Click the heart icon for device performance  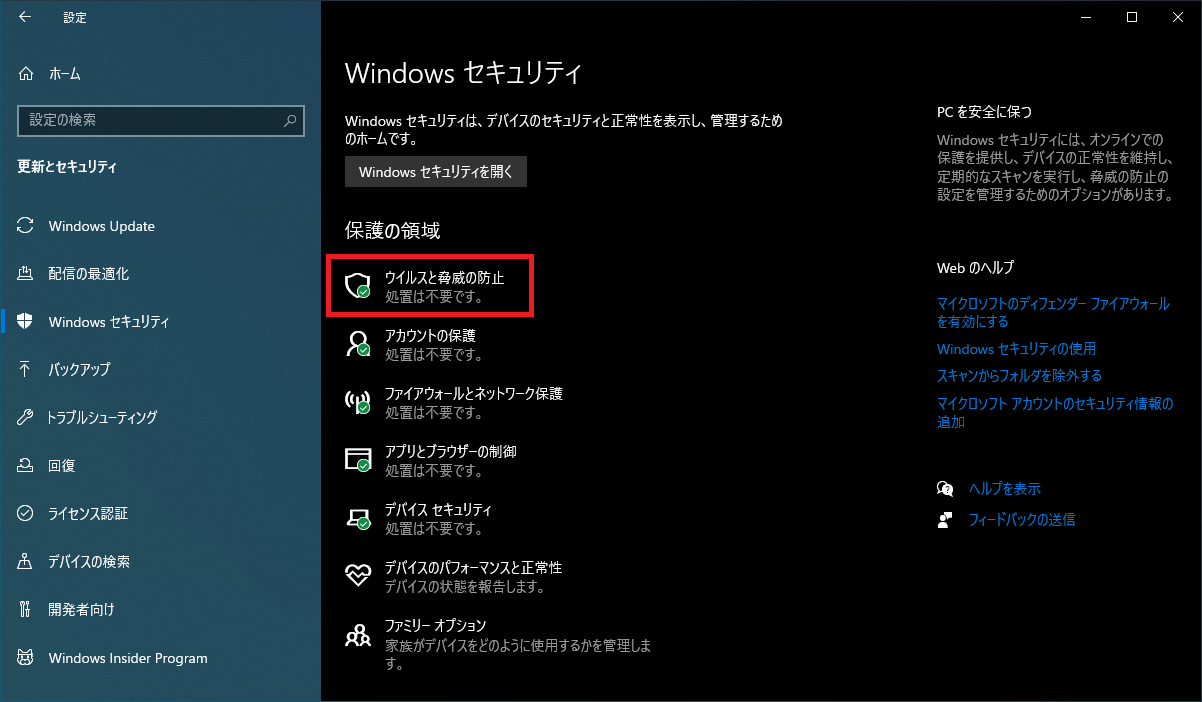tap(358, 574)
